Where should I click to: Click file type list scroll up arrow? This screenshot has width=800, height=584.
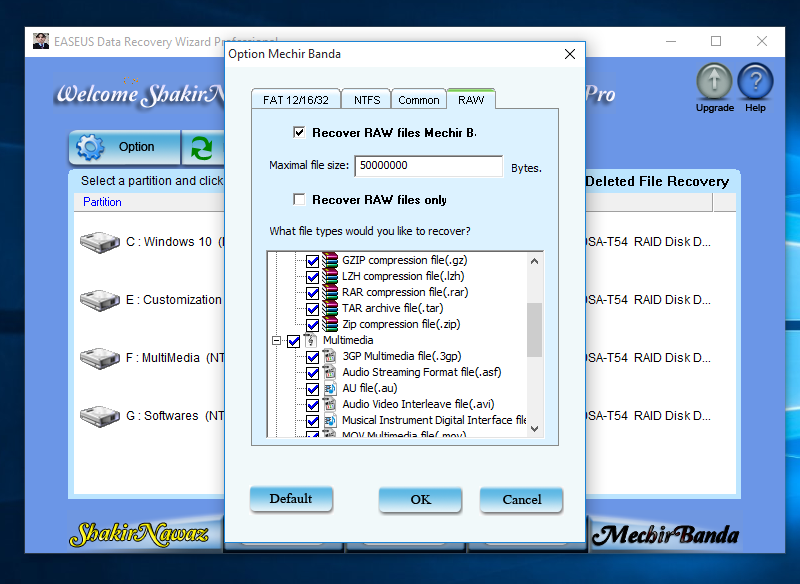click(534, 261)
